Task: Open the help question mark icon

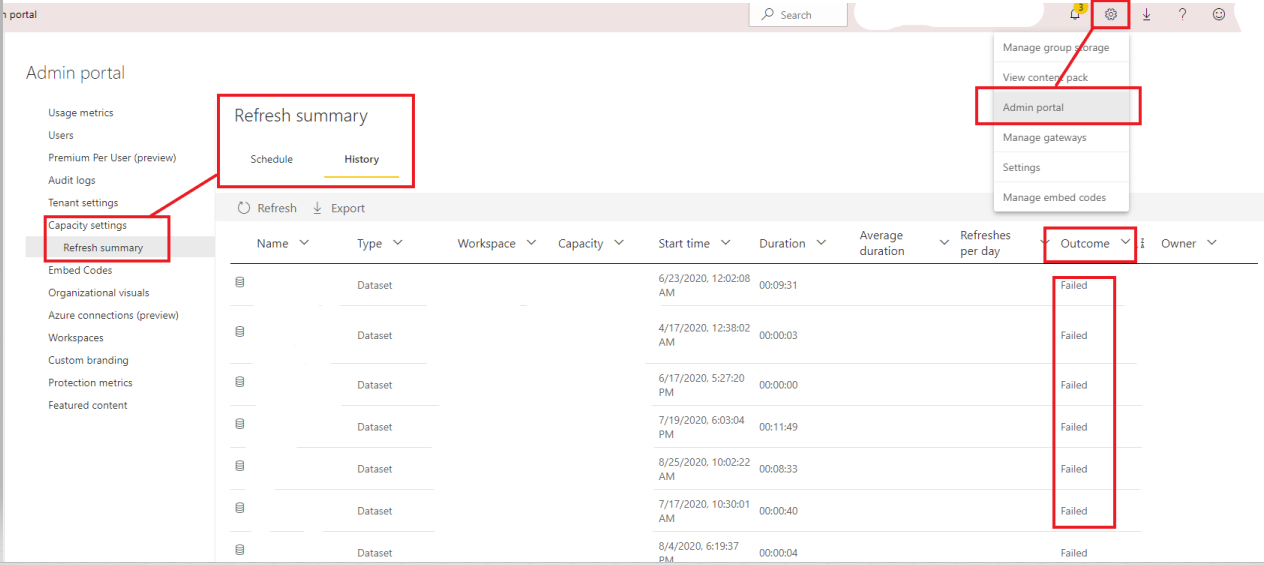Action: 1182,14
